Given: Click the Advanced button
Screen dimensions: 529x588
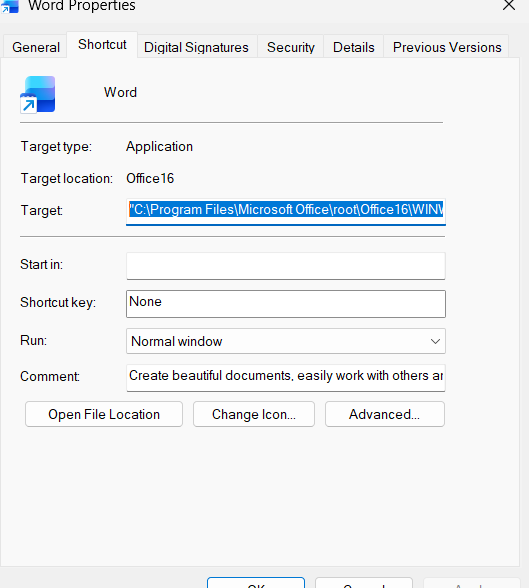Looking at the screenshot, I should coord(385,414).
